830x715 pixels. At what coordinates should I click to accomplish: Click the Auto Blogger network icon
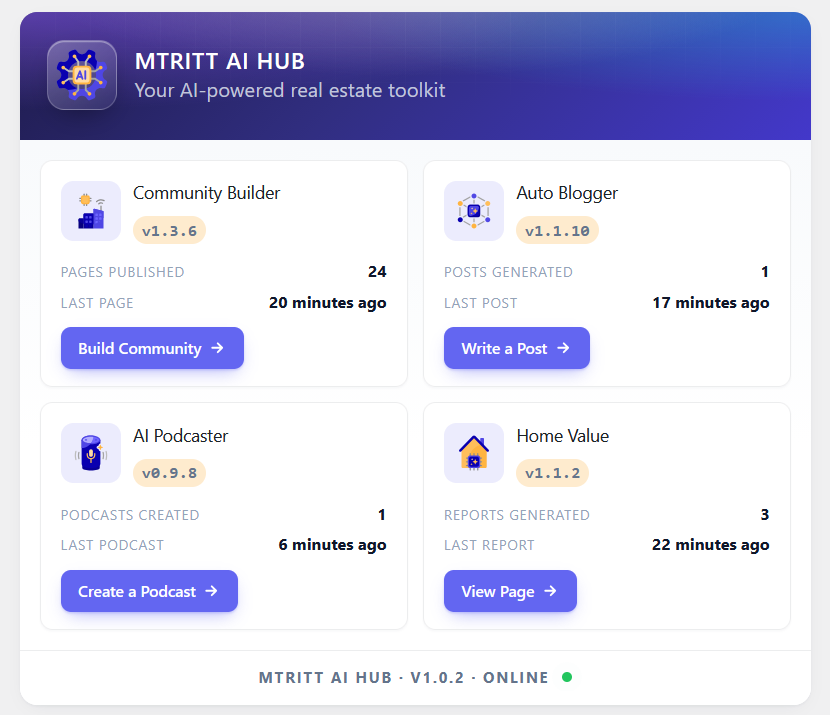click(x=474, y=211)
